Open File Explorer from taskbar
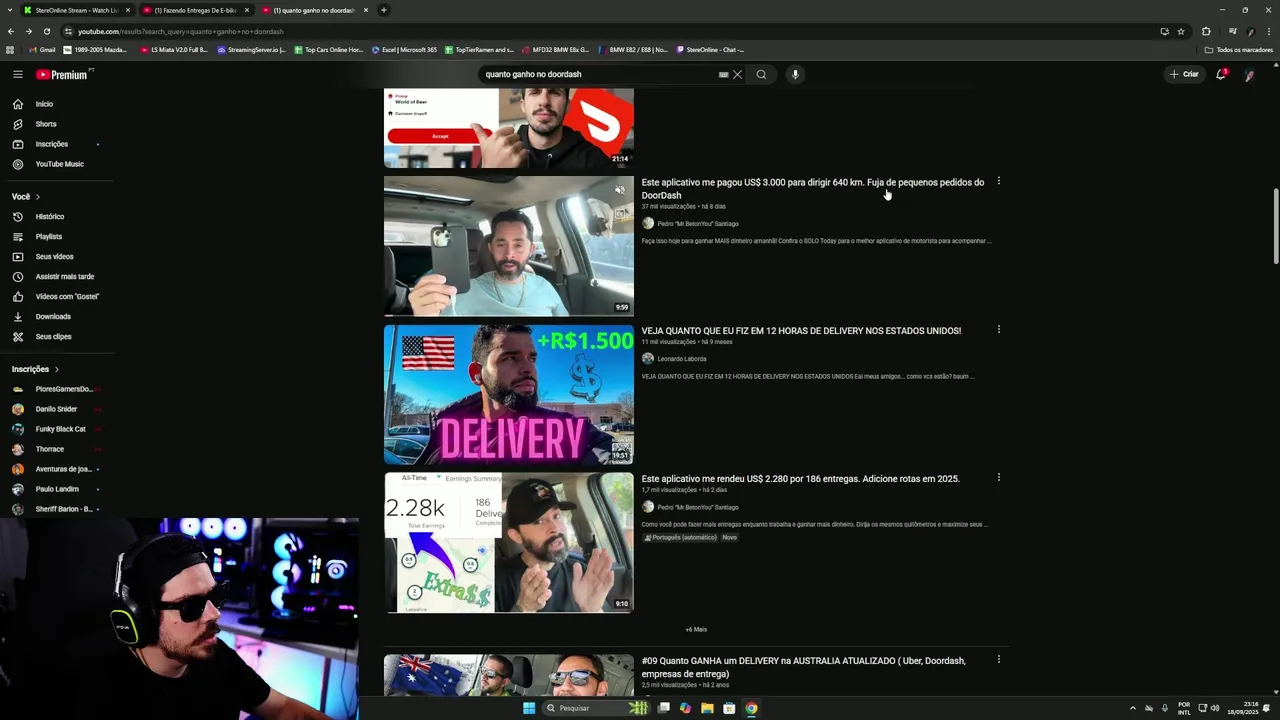This screenshot has height=720, width=1280. click(707, 708)
